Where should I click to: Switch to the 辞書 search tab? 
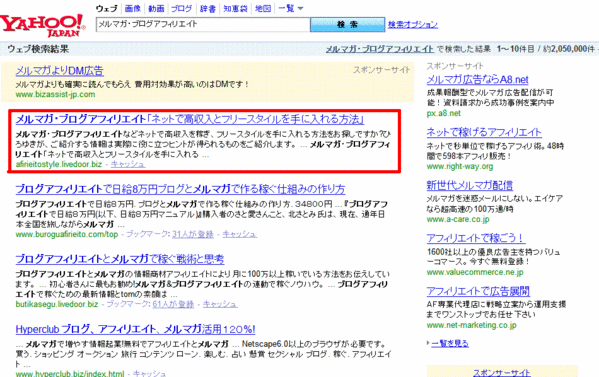tap(207, 8)
